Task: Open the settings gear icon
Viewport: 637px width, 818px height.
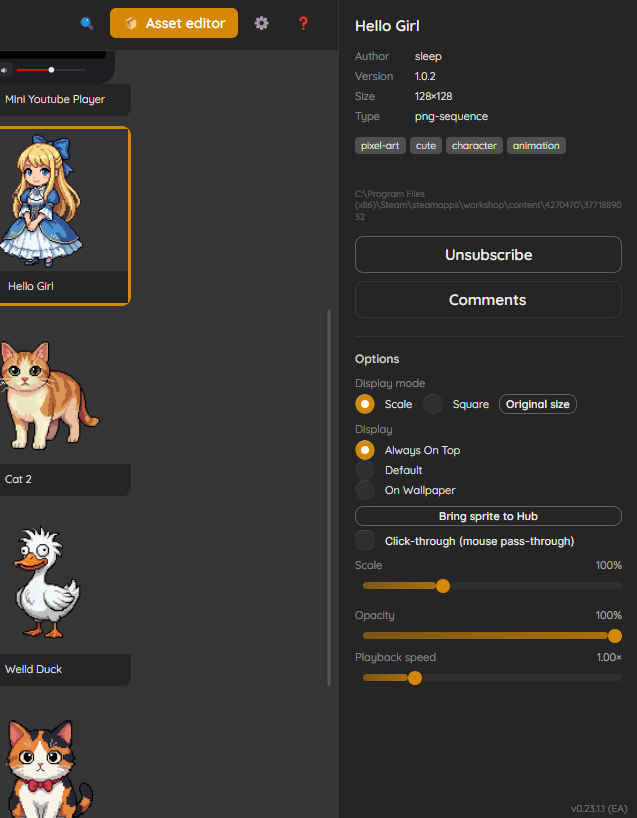Action: 261,23
